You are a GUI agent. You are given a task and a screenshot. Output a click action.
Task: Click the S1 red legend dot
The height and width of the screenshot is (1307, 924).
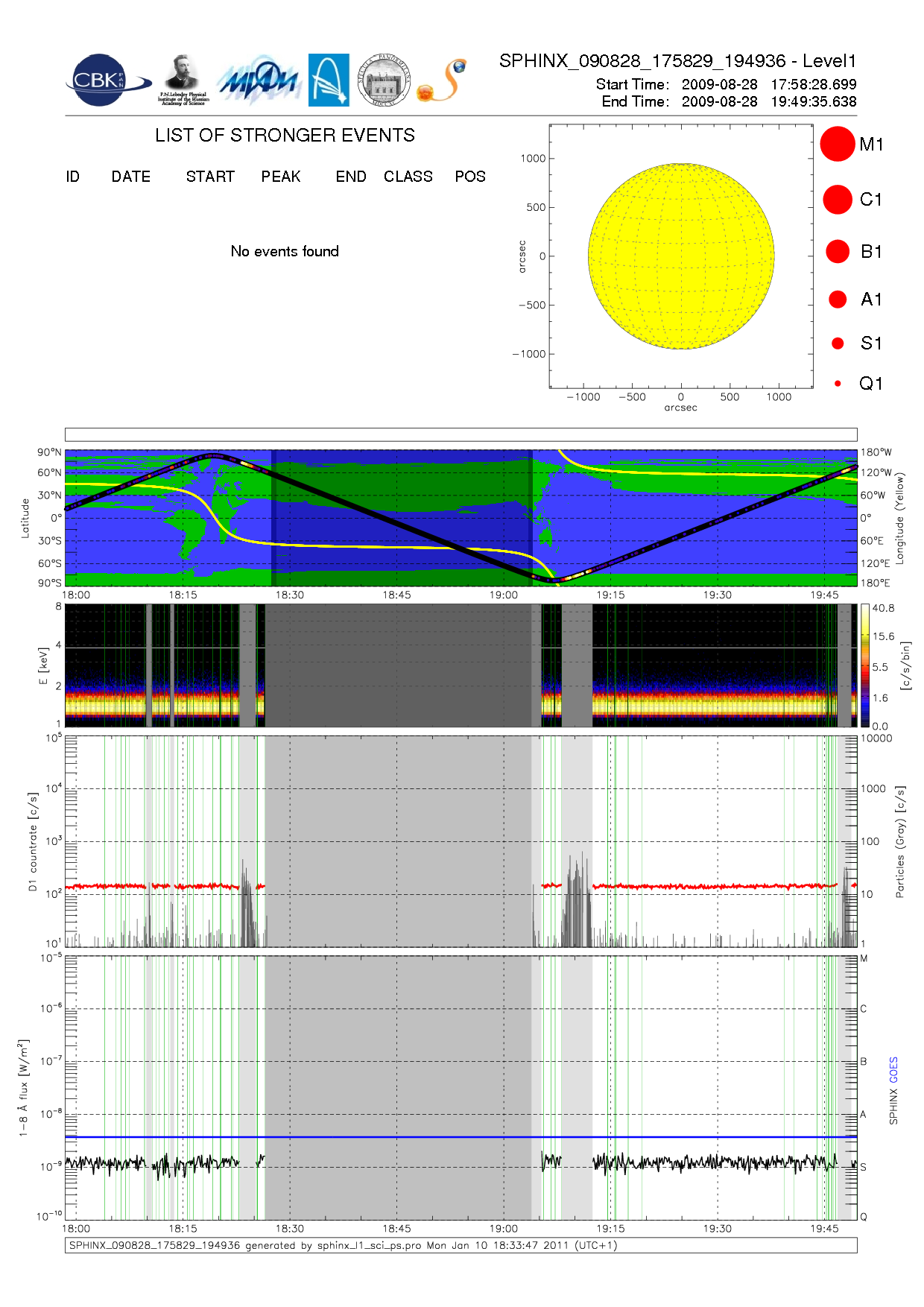[838, 343]
